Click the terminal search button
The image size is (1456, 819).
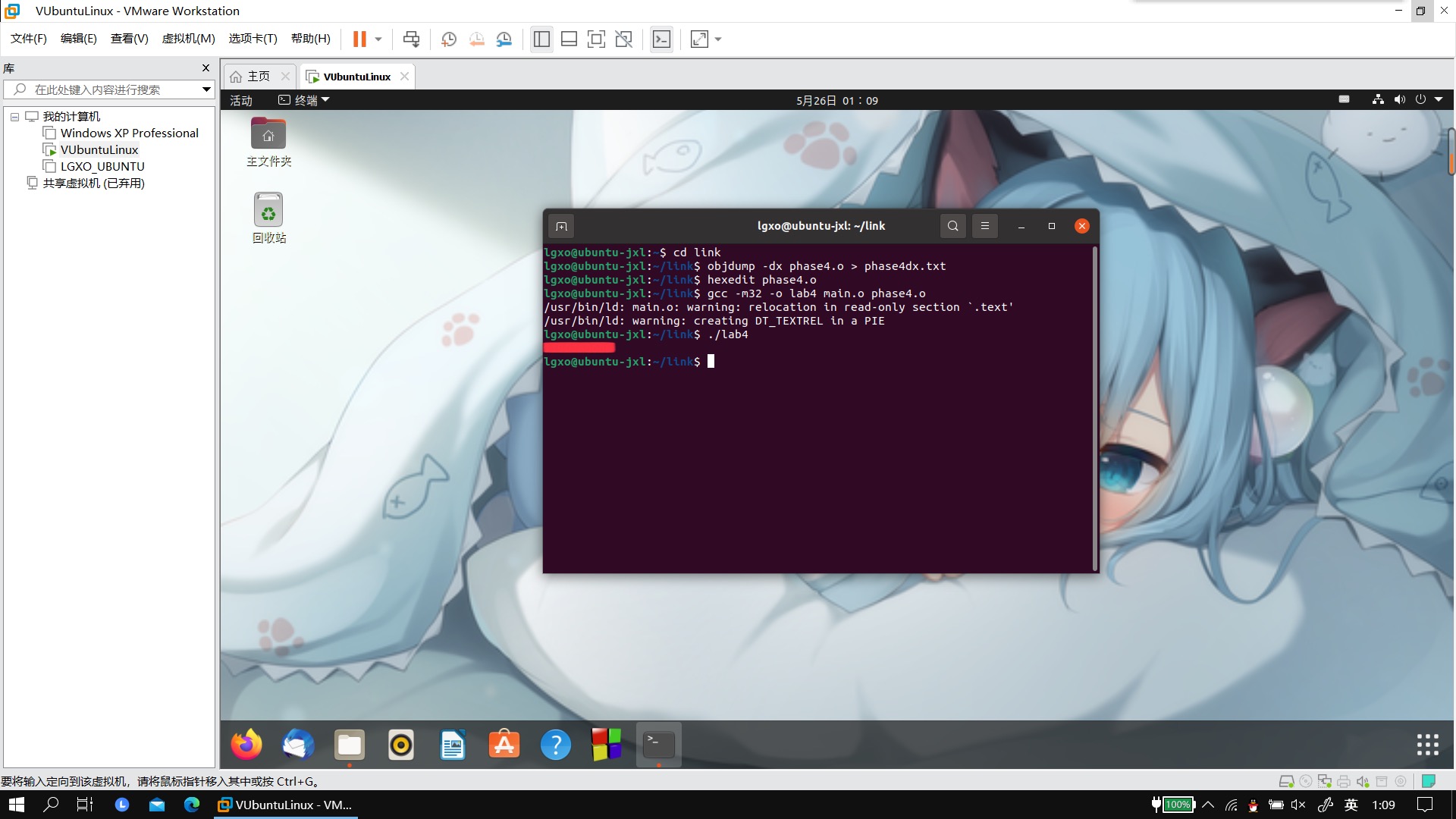pos(953,226)
